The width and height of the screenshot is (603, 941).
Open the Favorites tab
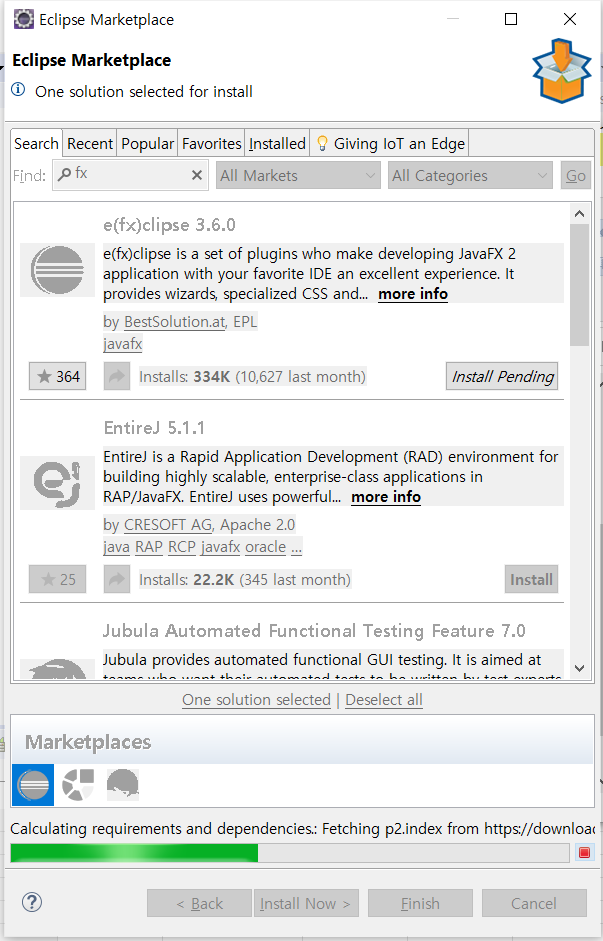point(211,144)
